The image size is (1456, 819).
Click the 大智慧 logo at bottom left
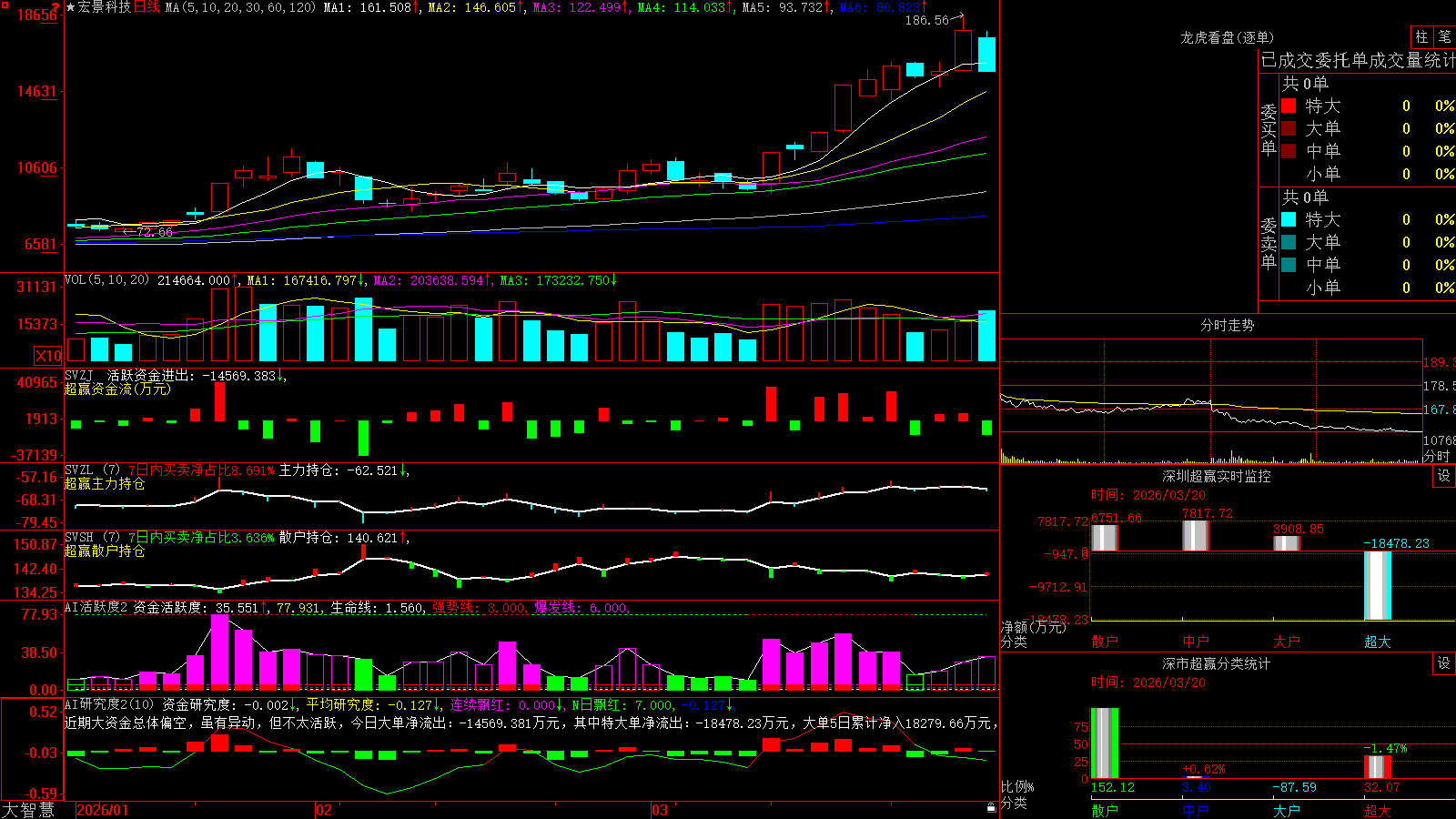tap(29, 810)
